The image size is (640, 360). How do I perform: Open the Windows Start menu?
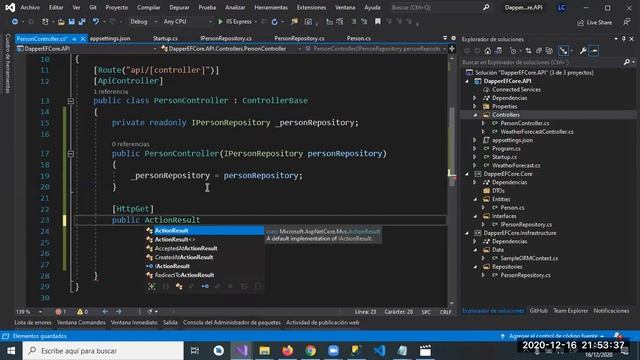[x=11, y=351]
